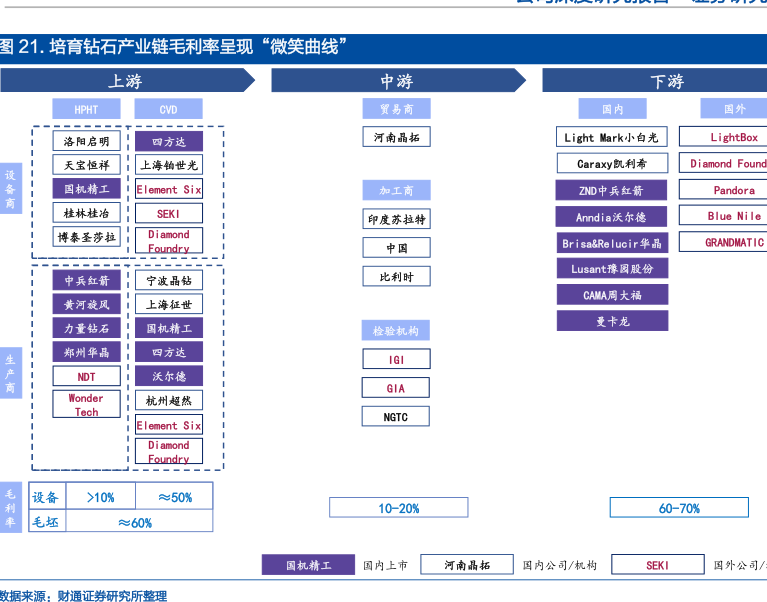
Task: Click the 60-70% gross margin box
Action: 679,508
